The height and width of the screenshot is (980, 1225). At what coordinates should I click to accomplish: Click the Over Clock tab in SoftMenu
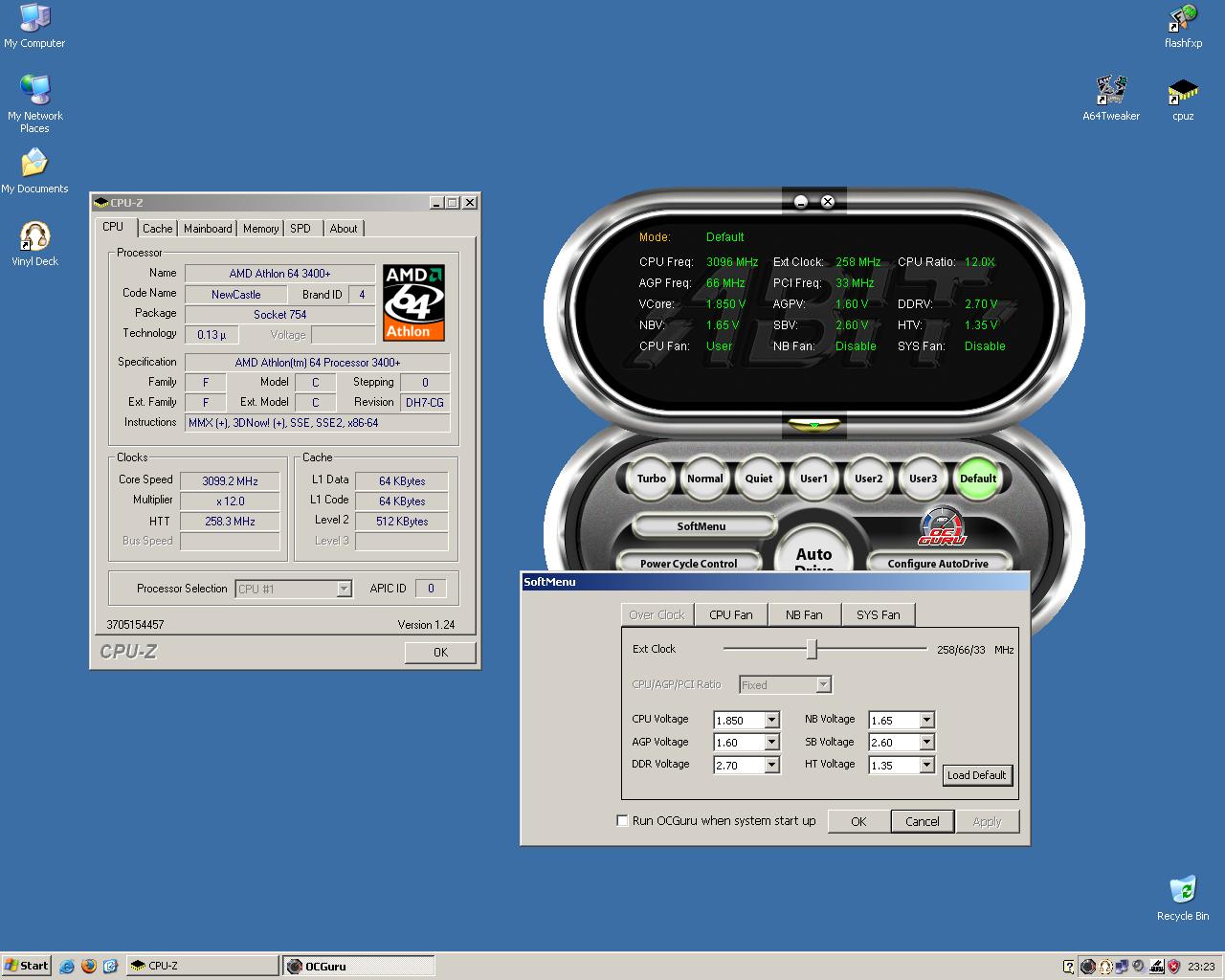[657, 615]
